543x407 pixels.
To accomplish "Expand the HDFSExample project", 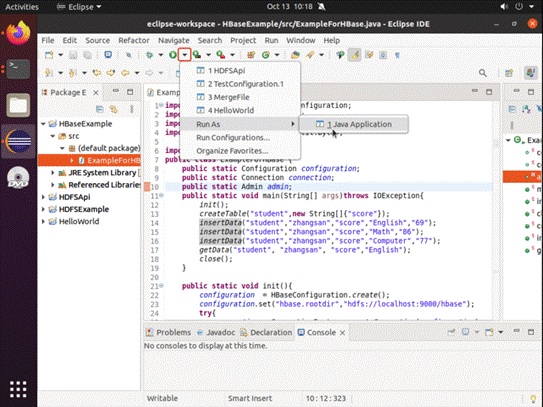I will (x=43, y=209).
